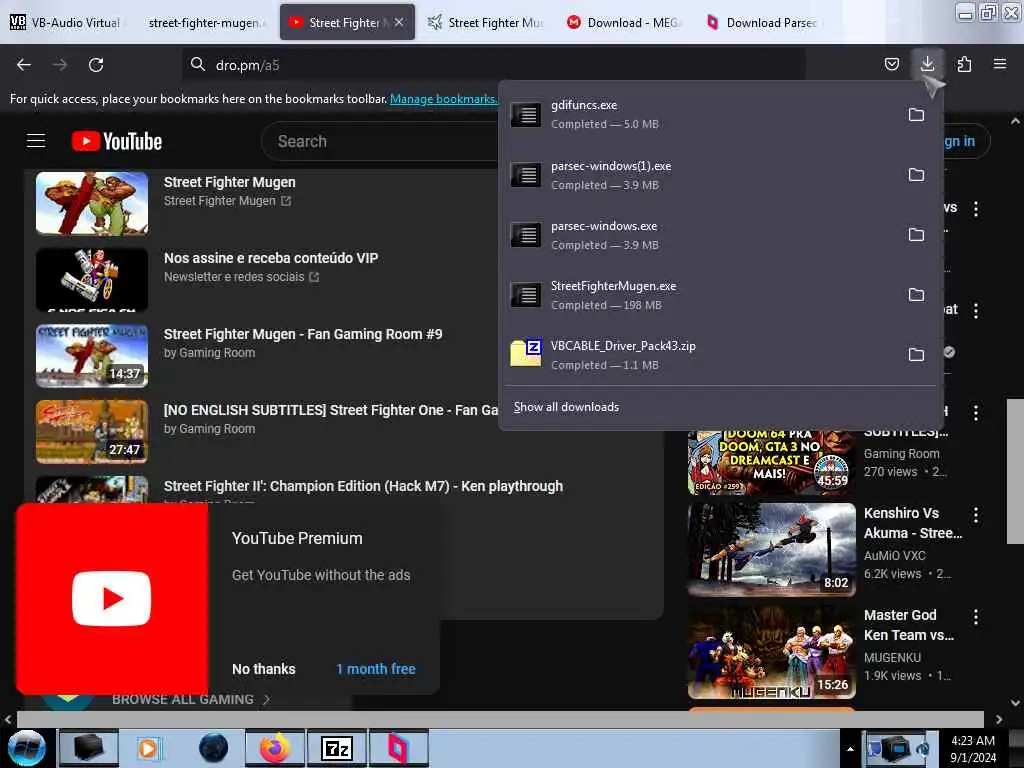Open the StreetFighterMugen.exe download entry

pyautogui.click(x=699, y=295)
